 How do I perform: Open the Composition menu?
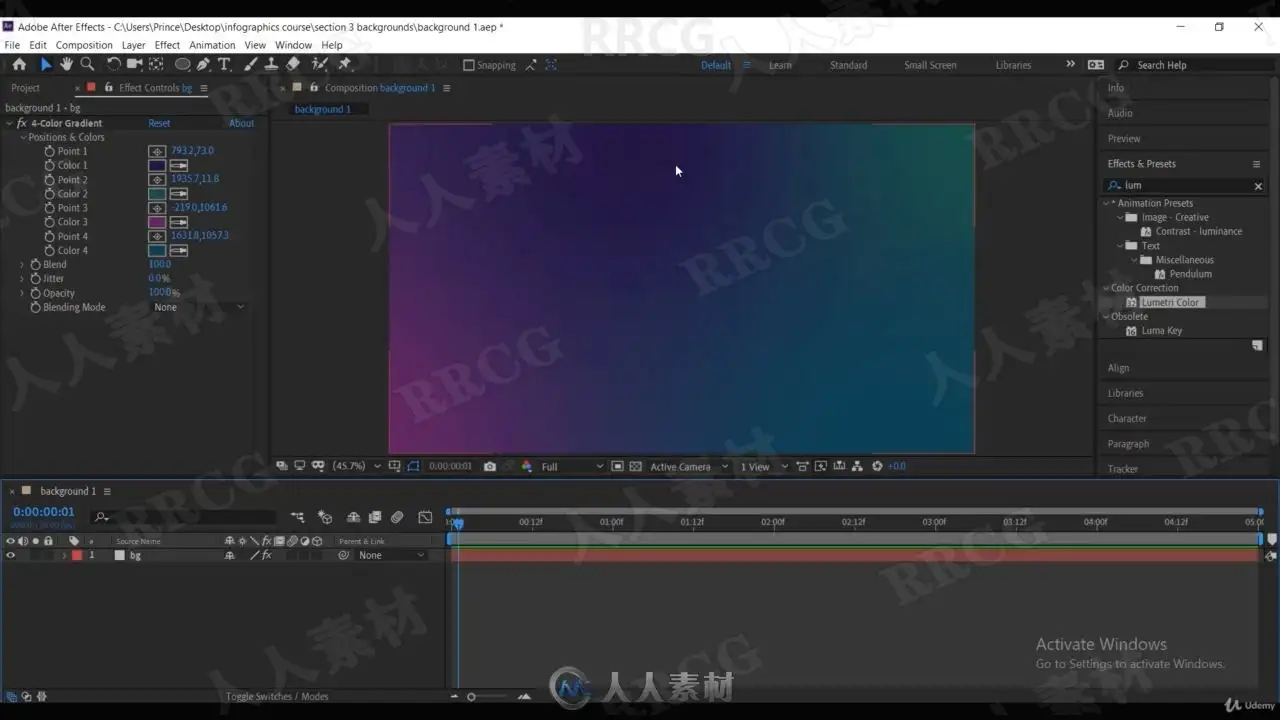[84, 45]
